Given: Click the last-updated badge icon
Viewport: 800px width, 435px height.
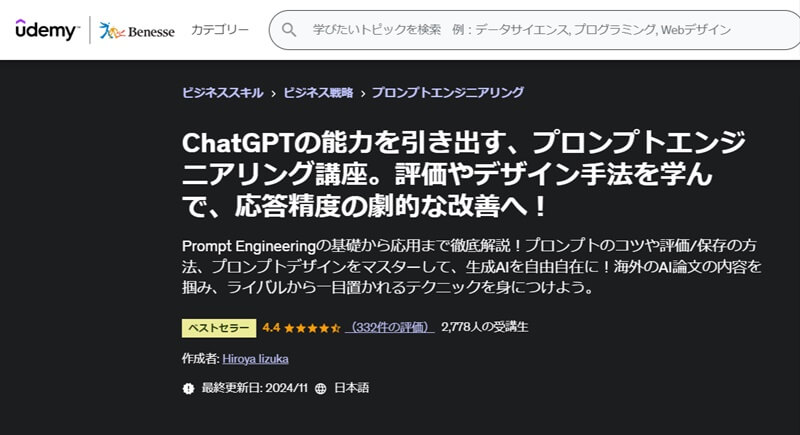Looking at the screenshot, I should point(187,387).
